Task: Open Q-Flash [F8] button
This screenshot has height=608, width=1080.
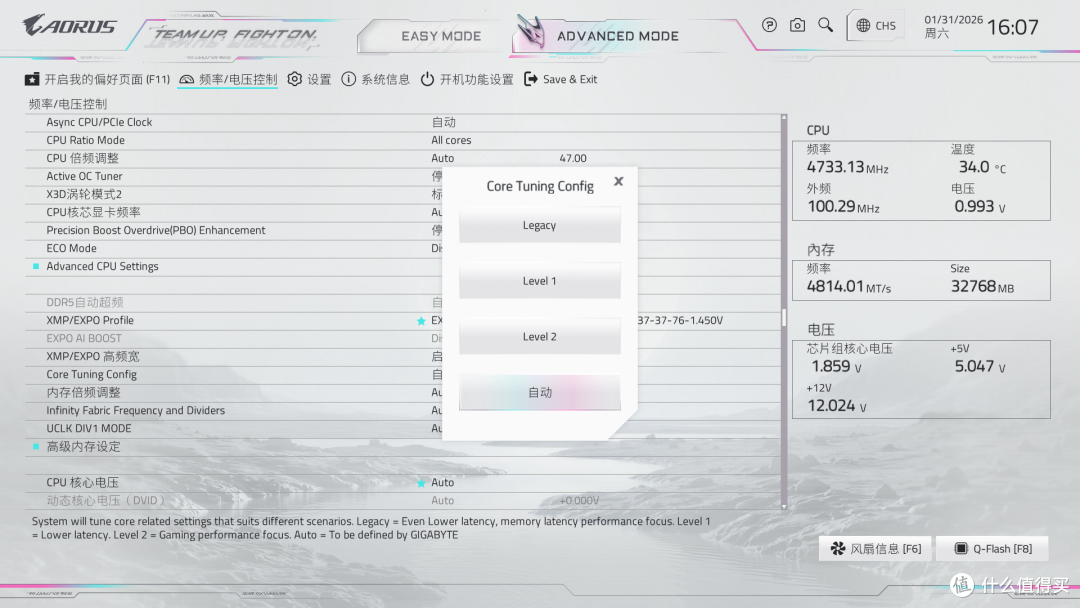Action: (993, 549)
